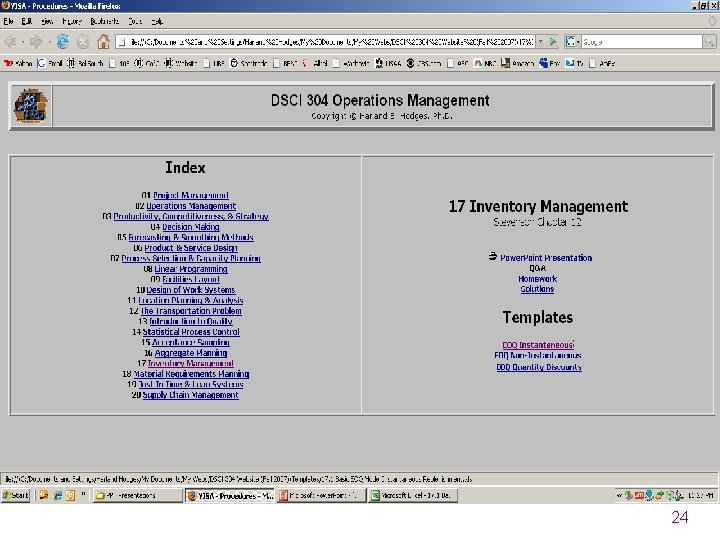This screenshot has height=540, width=720.
Task: Open the Alltel bookmark
Action: pos(315,63)
